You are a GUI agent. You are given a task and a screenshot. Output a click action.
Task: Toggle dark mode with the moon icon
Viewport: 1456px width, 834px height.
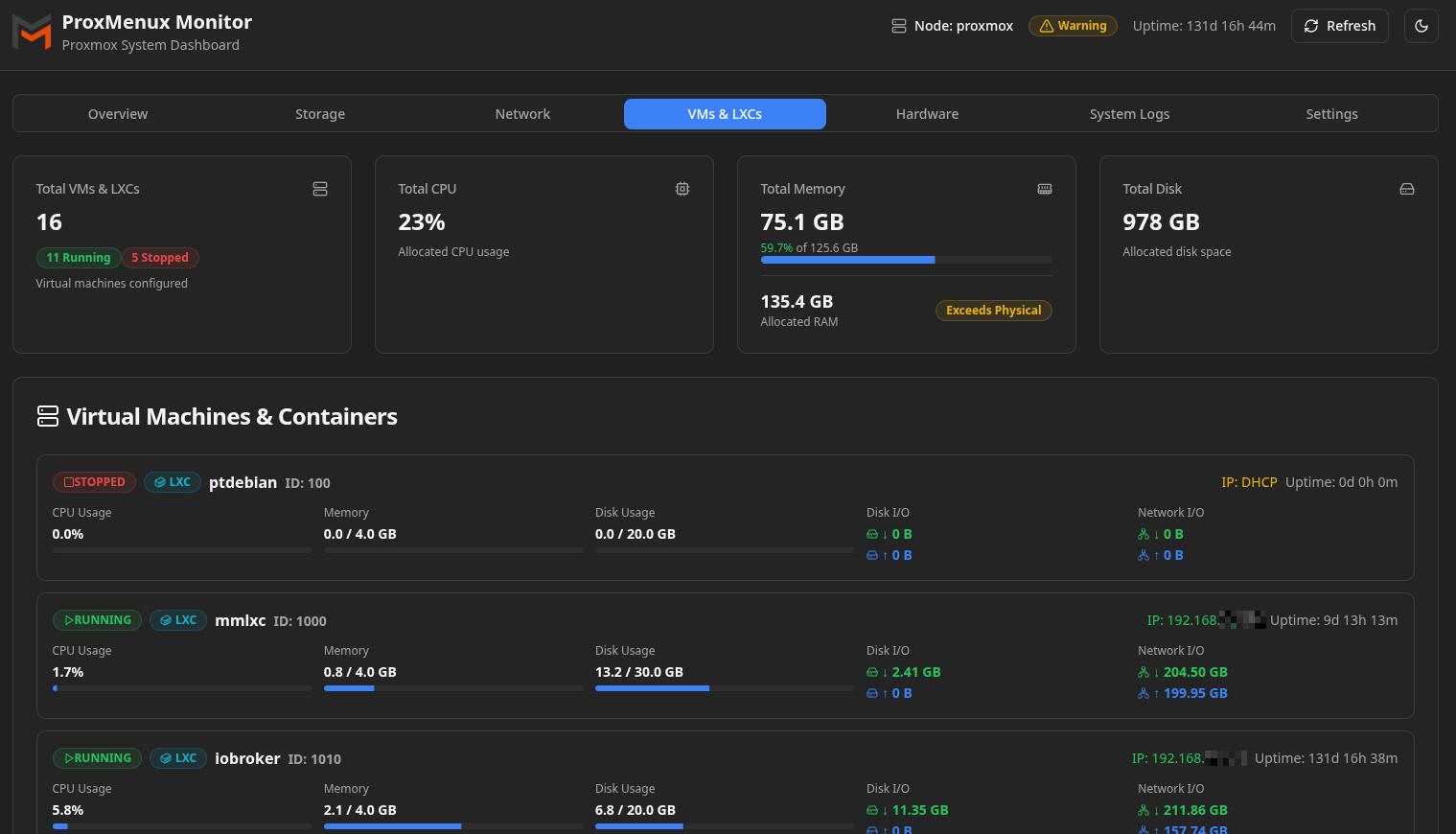1421,26
